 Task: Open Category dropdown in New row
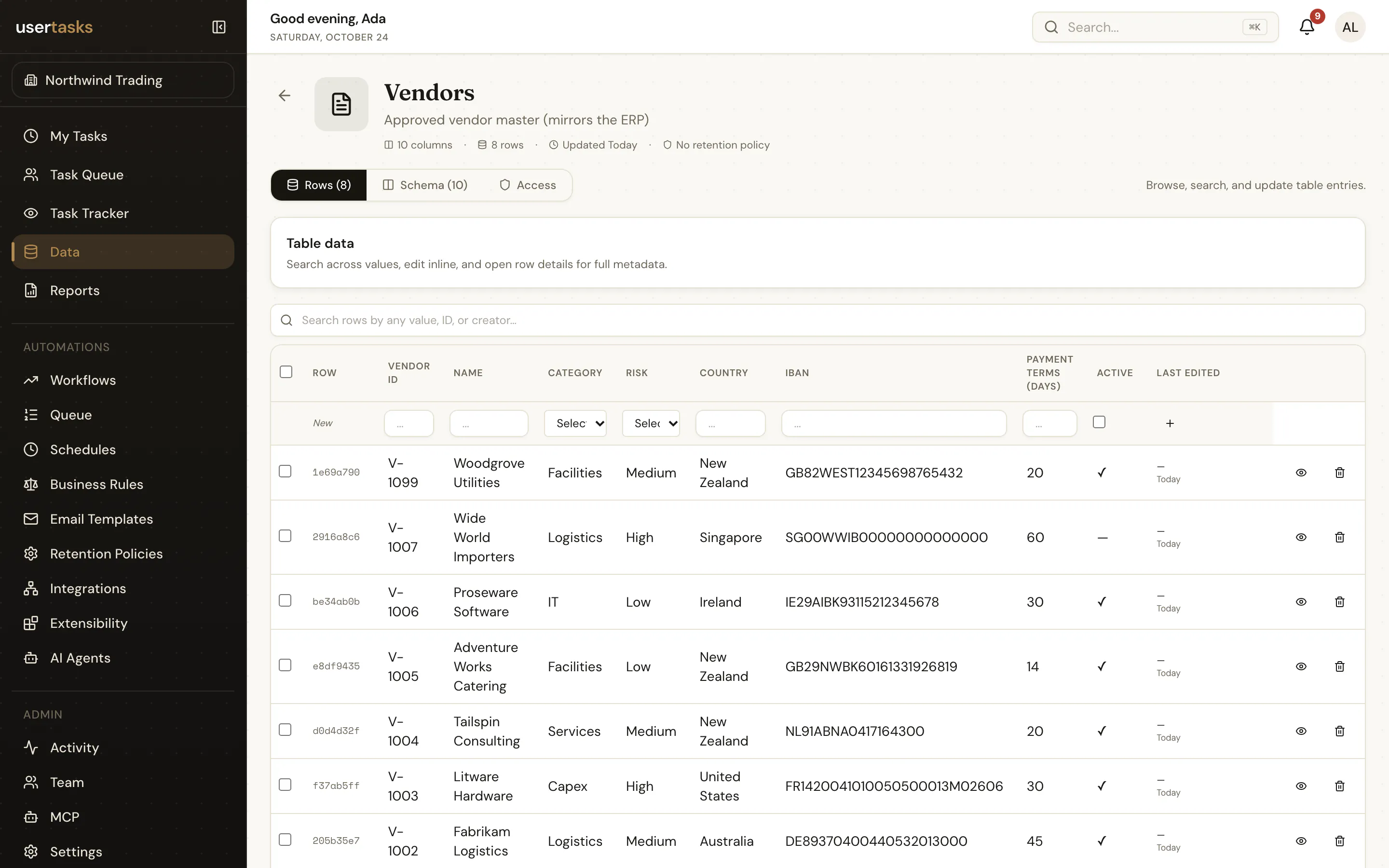click(x=575, y=423)
